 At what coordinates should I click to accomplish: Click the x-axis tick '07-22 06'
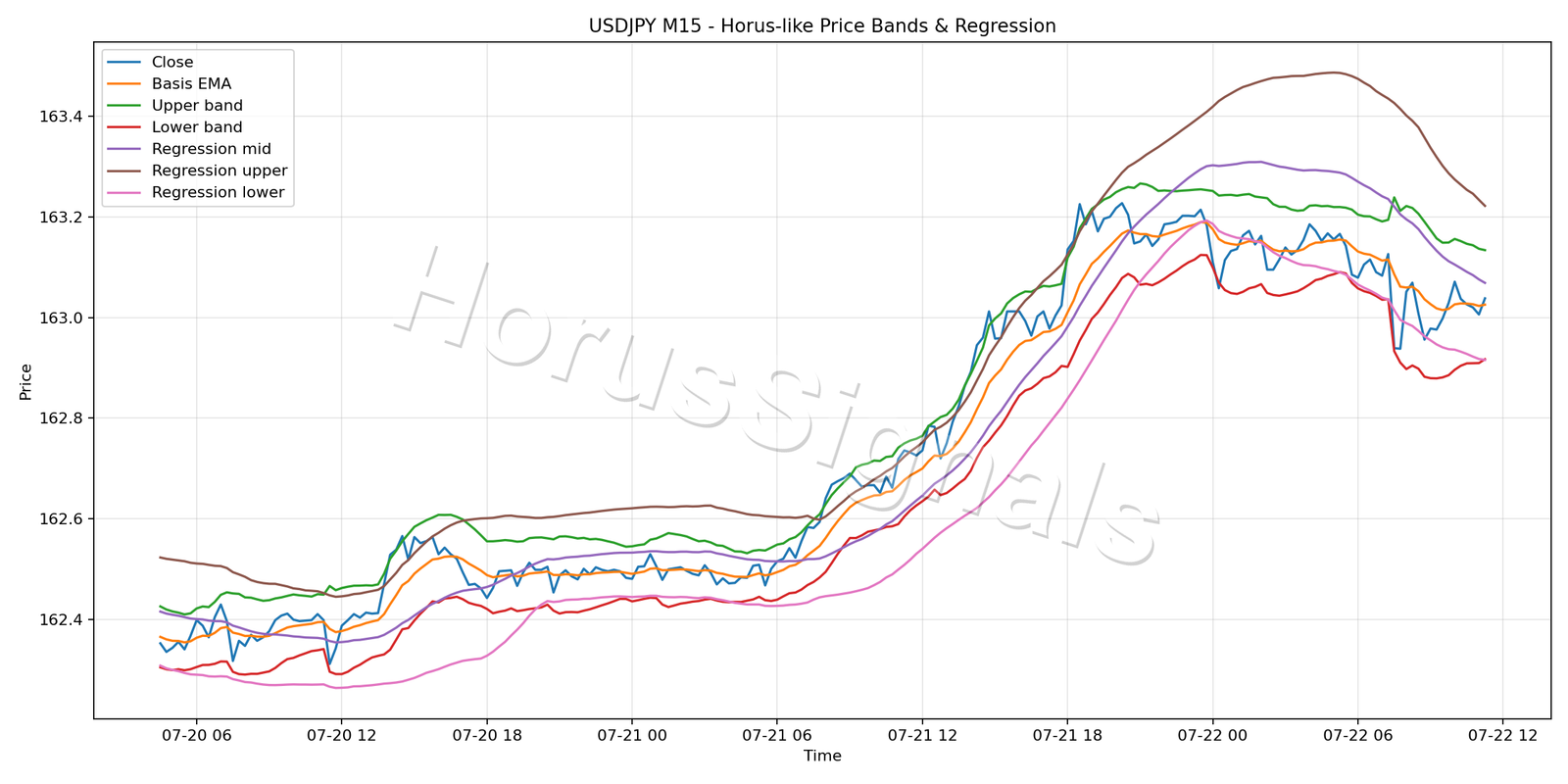[x=1357, y=735]
